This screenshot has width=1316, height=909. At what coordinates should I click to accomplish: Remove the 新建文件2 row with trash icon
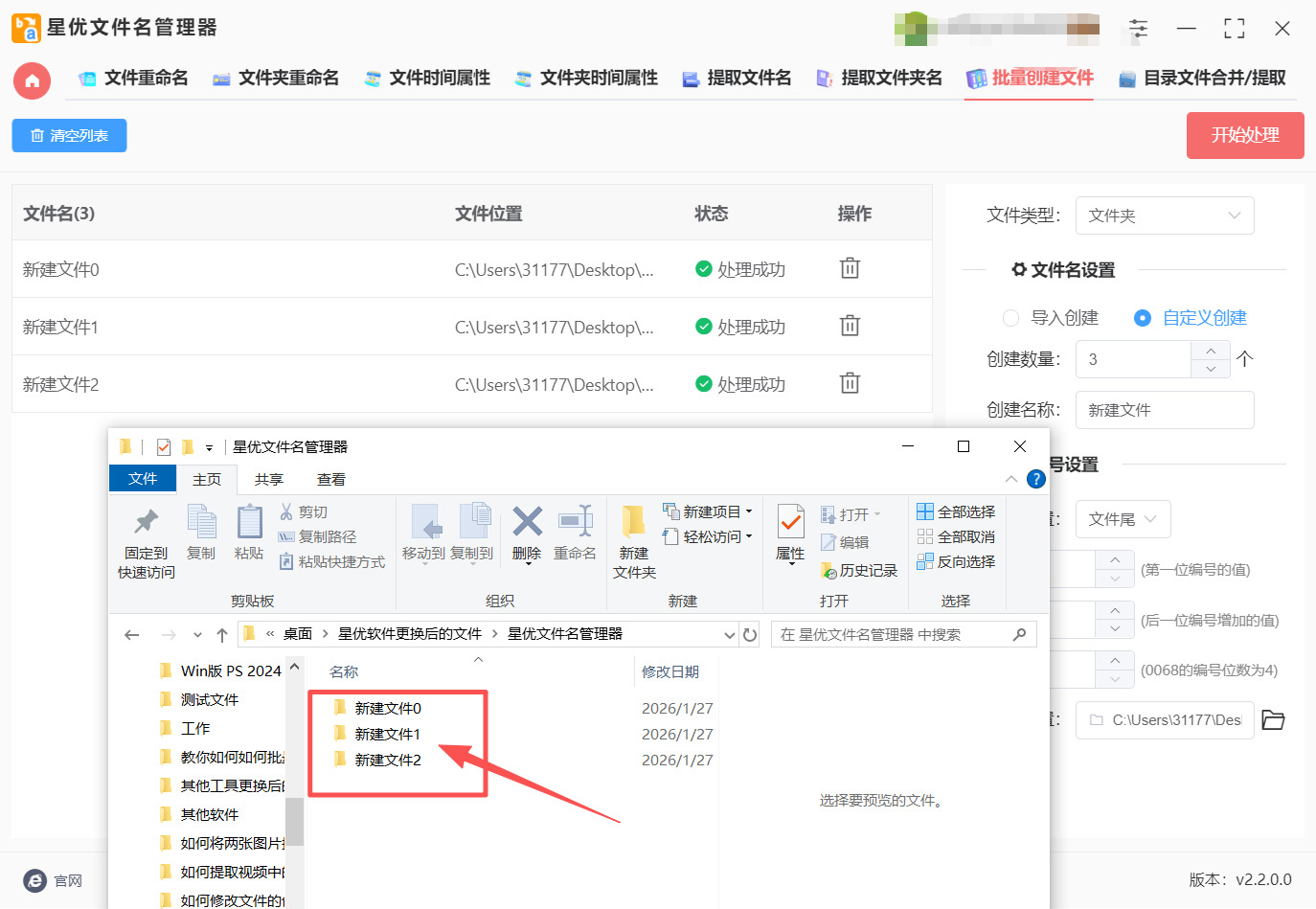tap(850, 383)
